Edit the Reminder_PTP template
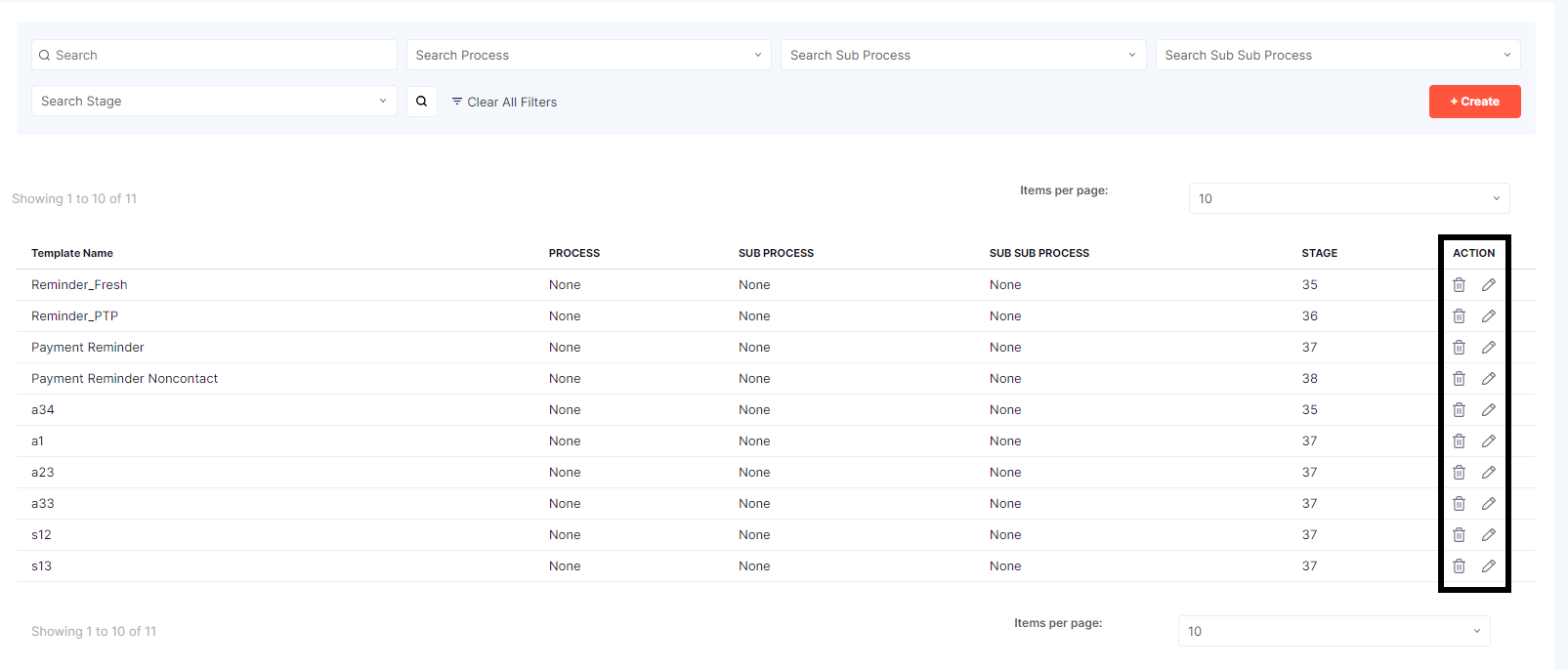The width and height of the screenshot is (1568, 670). pos(1489,316)
